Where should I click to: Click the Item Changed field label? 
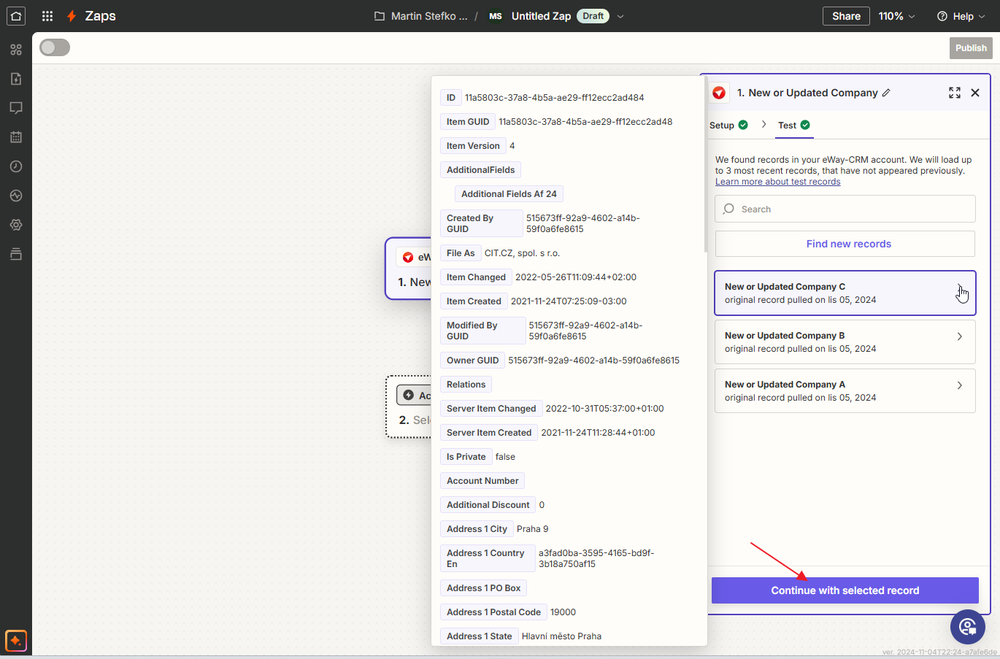(x=476, y=278)
